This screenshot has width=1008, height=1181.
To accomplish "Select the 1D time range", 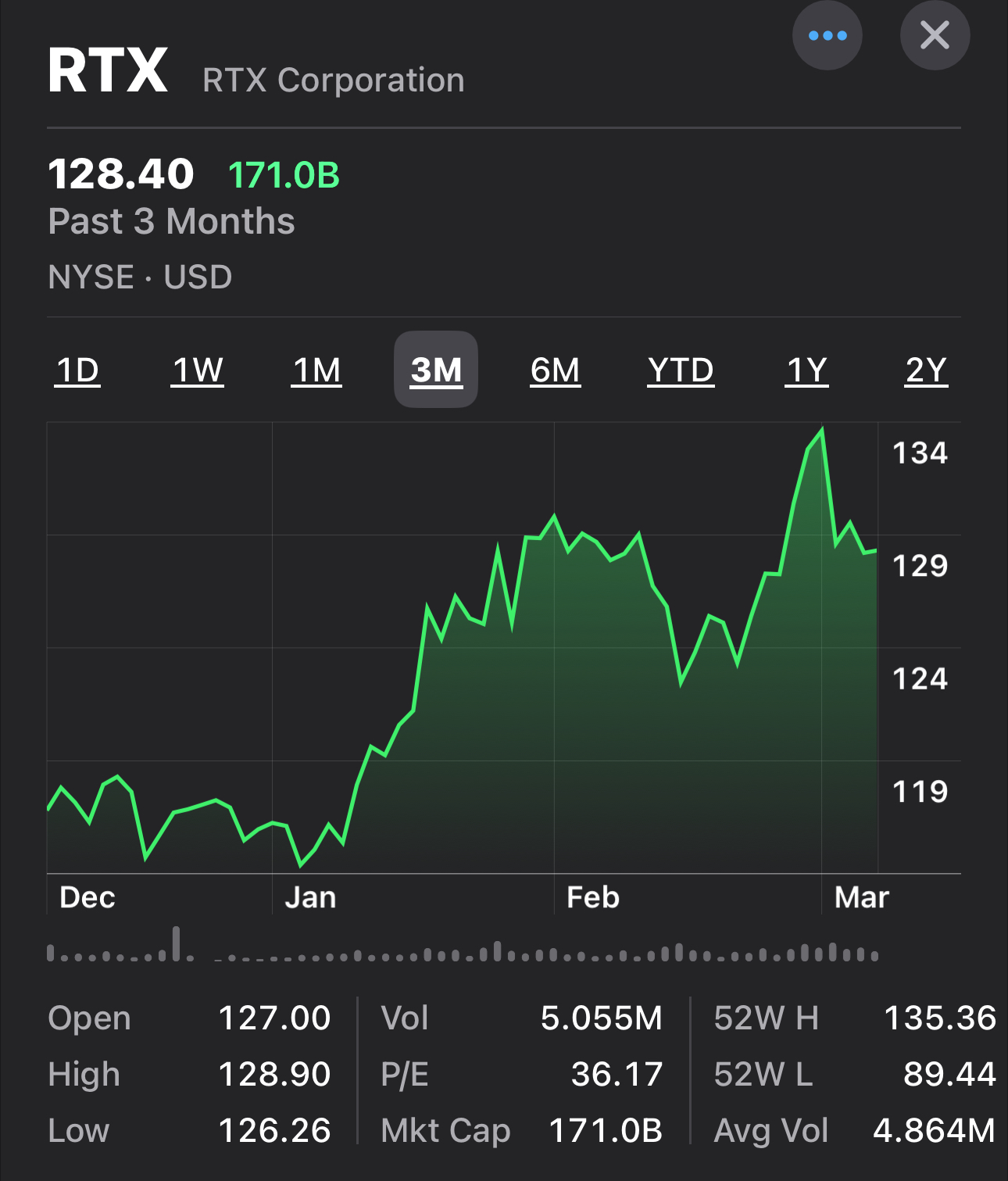I will pyautogui.click(x=78, y=370).
